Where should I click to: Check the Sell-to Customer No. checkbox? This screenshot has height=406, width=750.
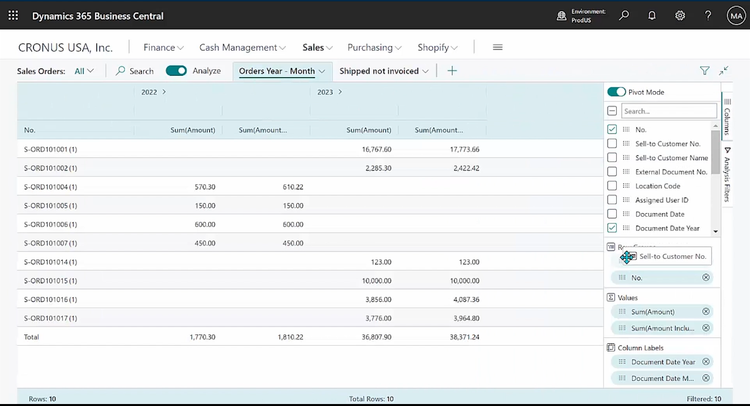coord(612,143)
